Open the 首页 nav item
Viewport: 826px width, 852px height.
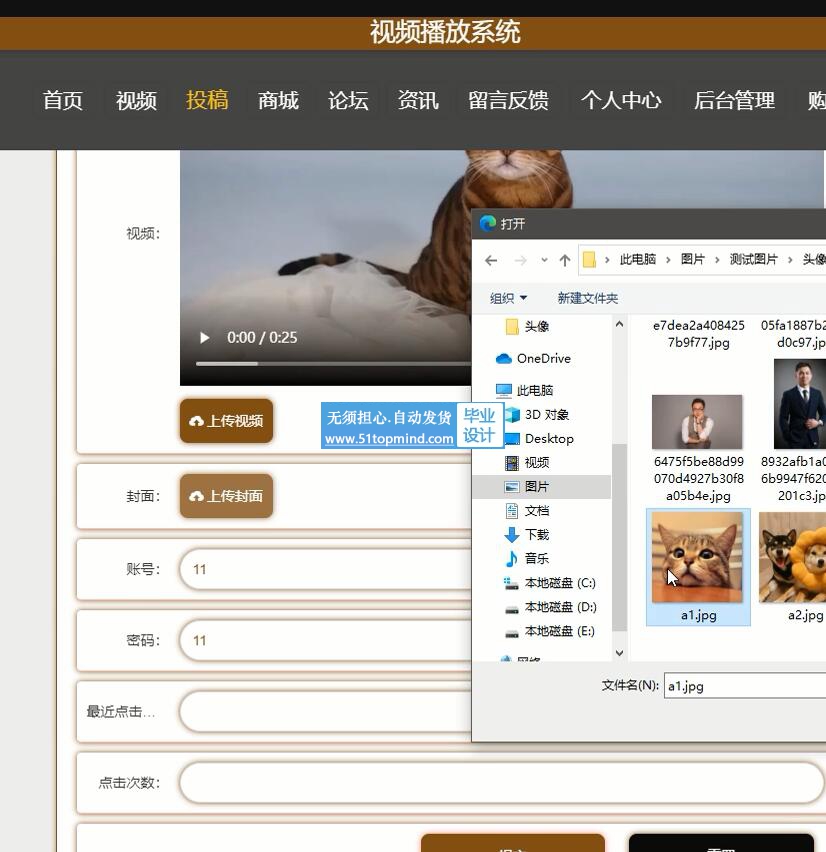62,100
